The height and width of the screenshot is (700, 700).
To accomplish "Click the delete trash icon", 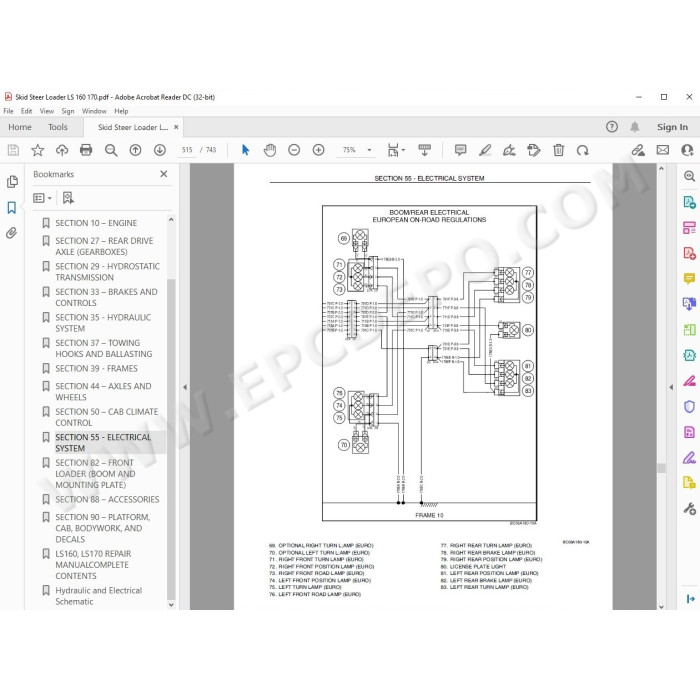I will 558,150.
